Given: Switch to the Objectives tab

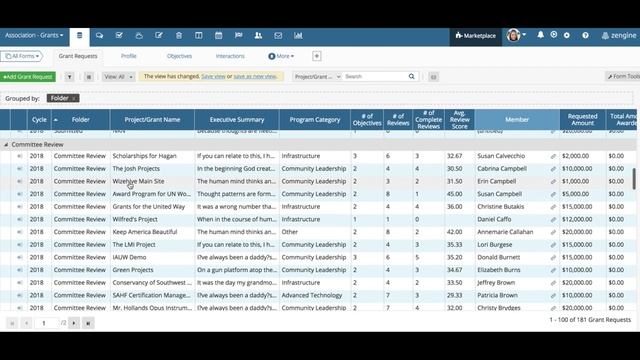Looking at the screenshot, I should click(x=179, y=56).
